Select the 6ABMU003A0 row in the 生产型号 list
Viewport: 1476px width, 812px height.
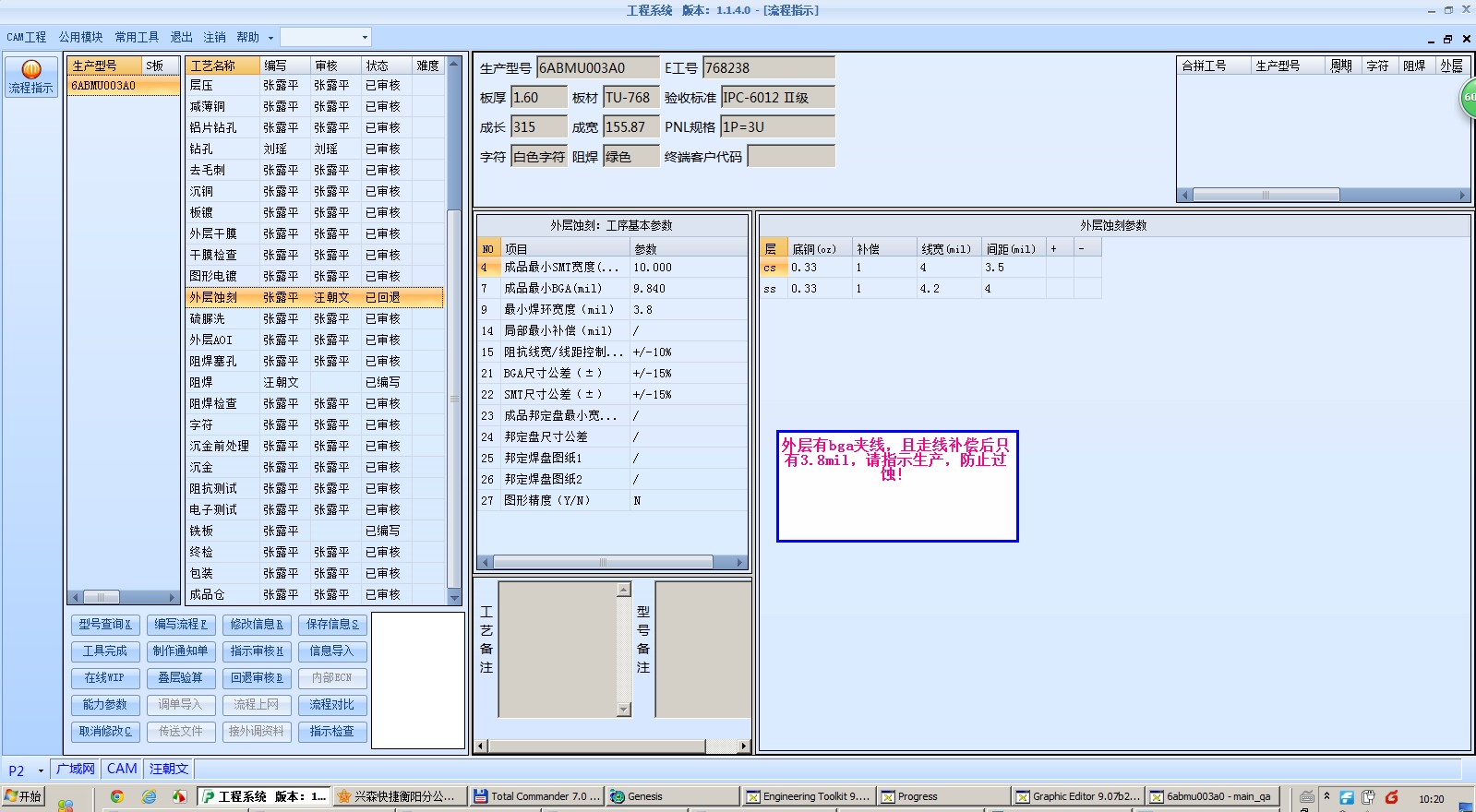click(124, 86)
